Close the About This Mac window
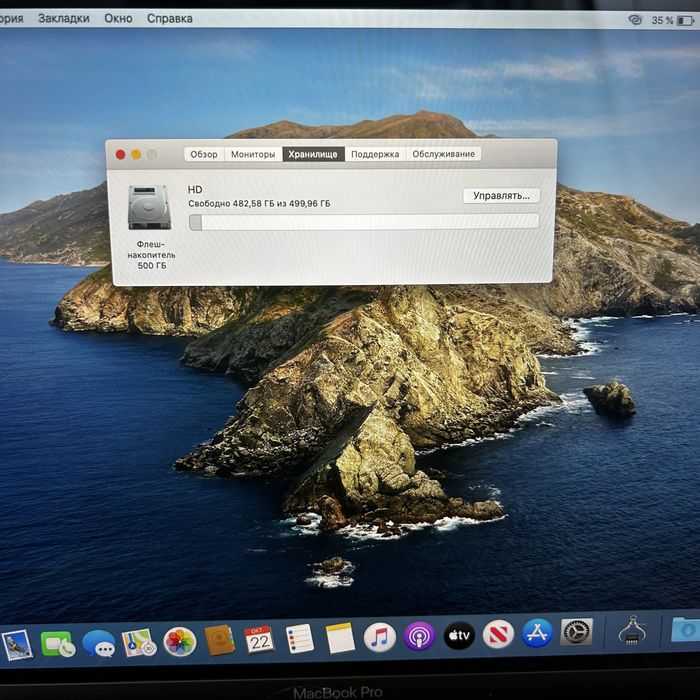Viewport: 700px width, 700px height. pos(120,154)
